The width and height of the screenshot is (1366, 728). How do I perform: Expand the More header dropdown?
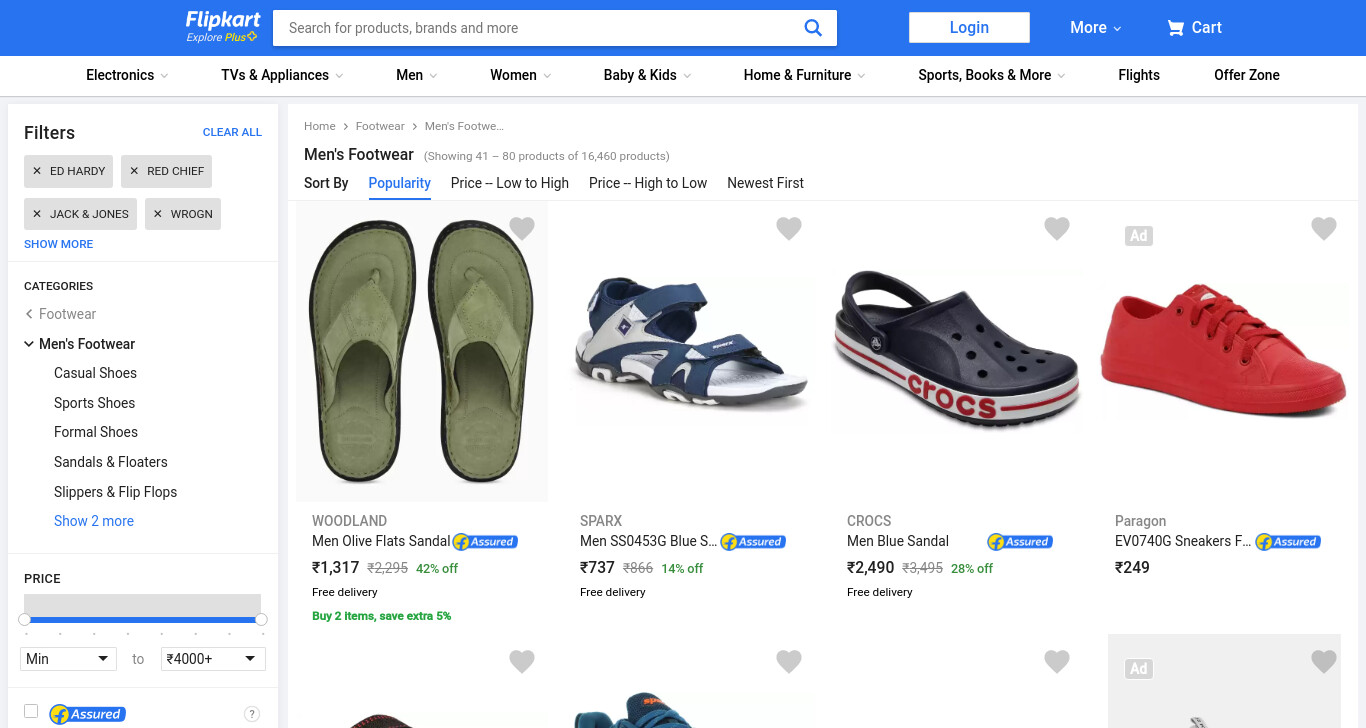tap(1095, 28)
